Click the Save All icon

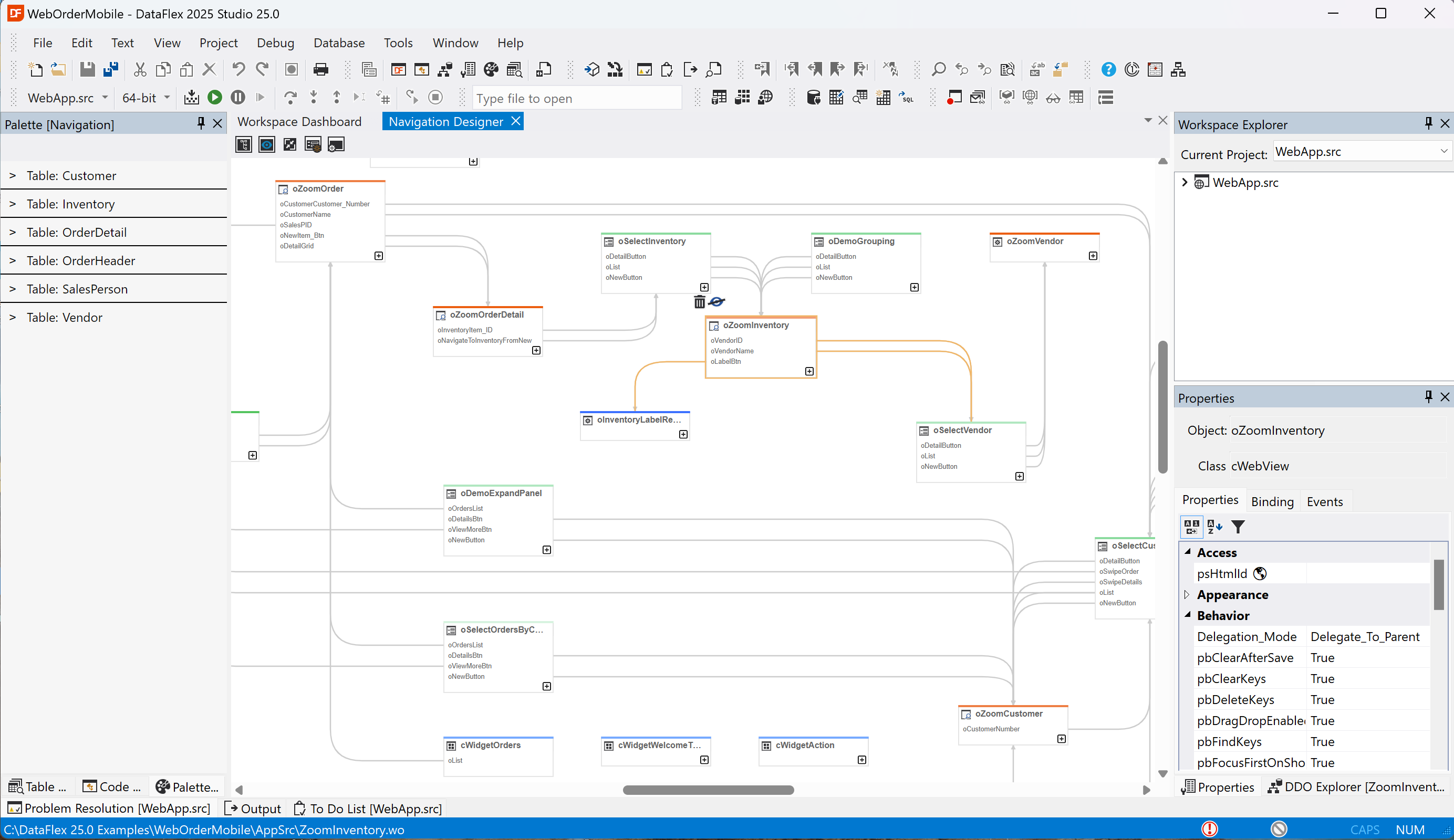pos(111,70)
